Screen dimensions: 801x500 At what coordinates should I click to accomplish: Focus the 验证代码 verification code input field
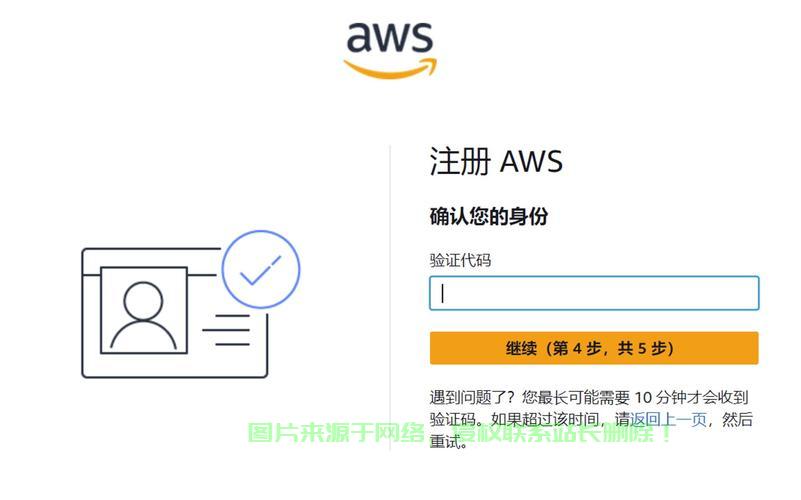coord(594,293)
